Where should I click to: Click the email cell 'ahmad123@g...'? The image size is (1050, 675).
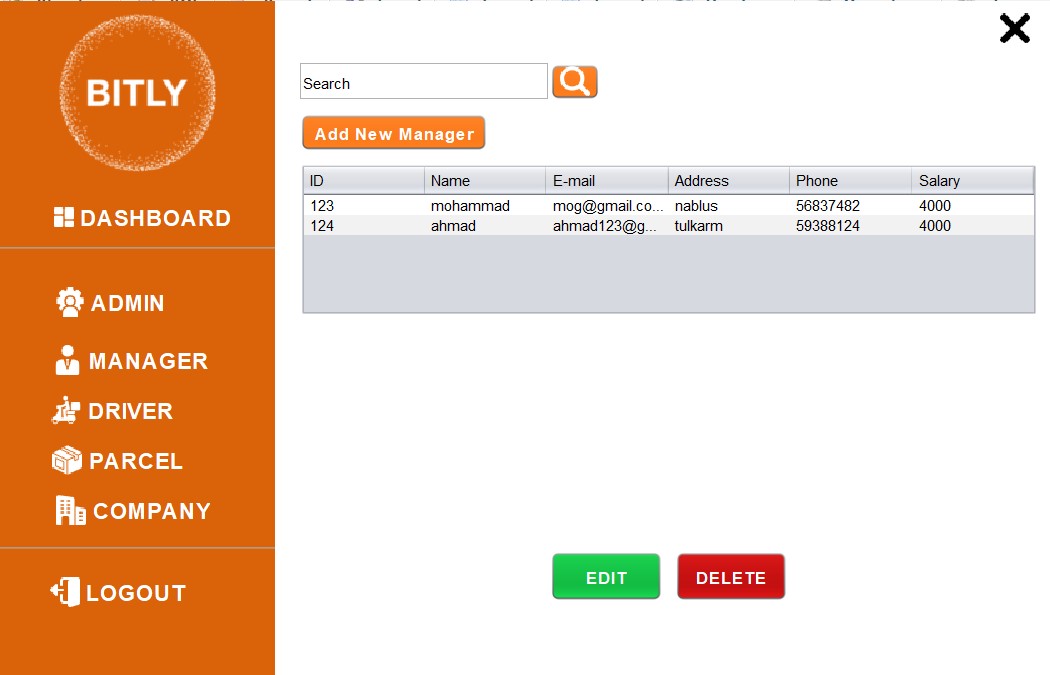coord(605,226)
